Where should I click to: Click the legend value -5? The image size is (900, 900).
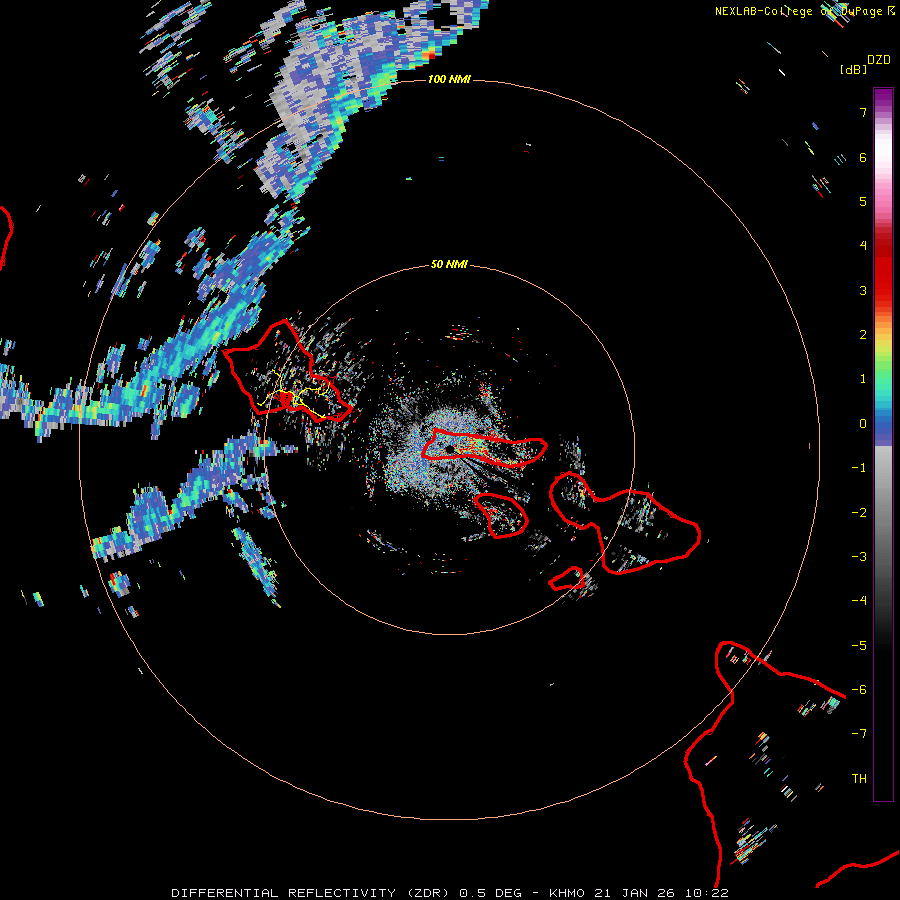coord(859,646)
